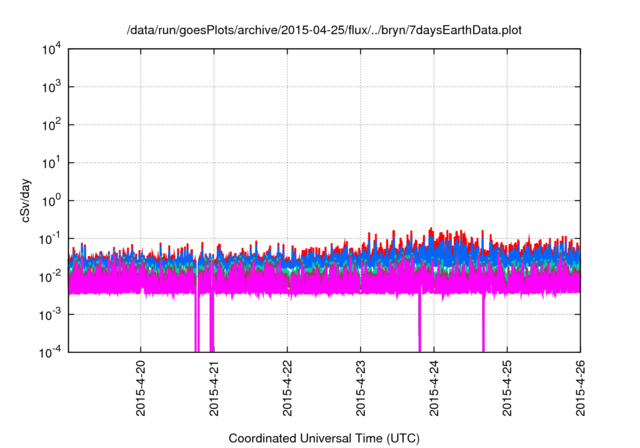
Task: Click the 2015-4-24 date label
Action: (x=434, y=388)
